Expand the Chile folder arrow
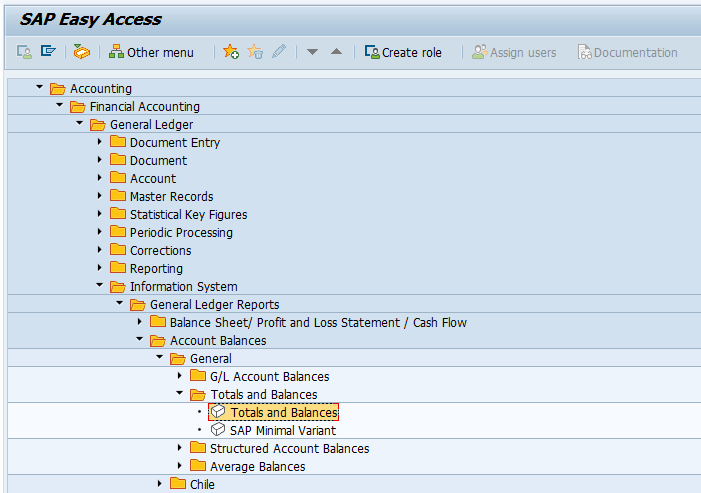The image size is (701, 493). (x=160, y=483)
